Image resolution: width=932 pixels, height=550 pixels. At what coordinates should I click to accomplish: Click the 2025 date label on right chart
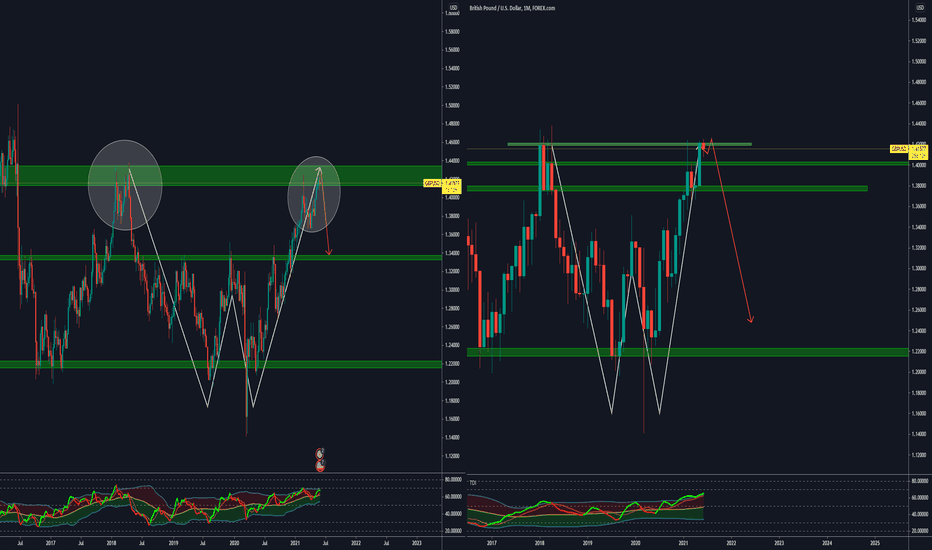(x=874, y=543)
